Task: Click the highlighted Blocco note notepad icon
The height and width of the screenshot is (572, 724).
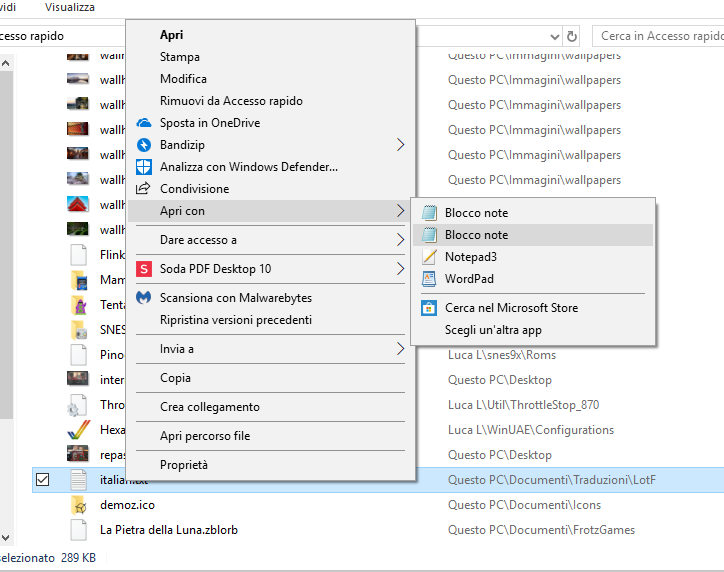Action: [x=429, y=235]
